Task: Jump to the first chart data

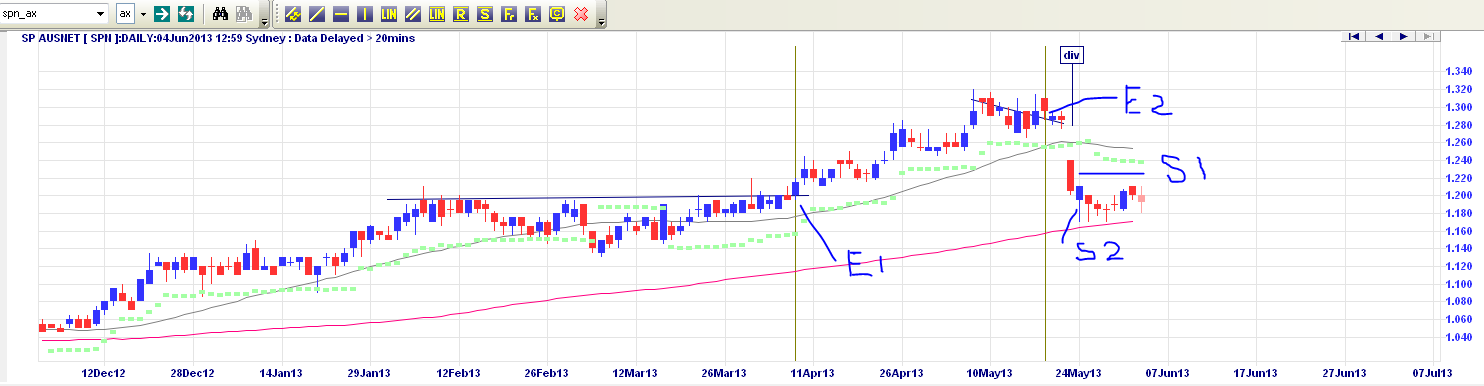Action: click(x=1353, y=37)
